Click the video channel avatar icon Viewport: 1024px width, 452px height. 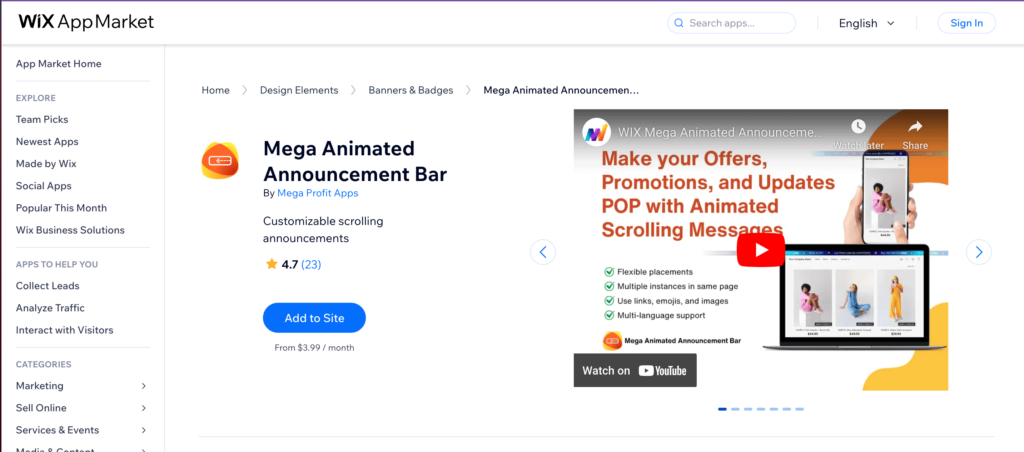pyautogui.click(x=596, y=133)
